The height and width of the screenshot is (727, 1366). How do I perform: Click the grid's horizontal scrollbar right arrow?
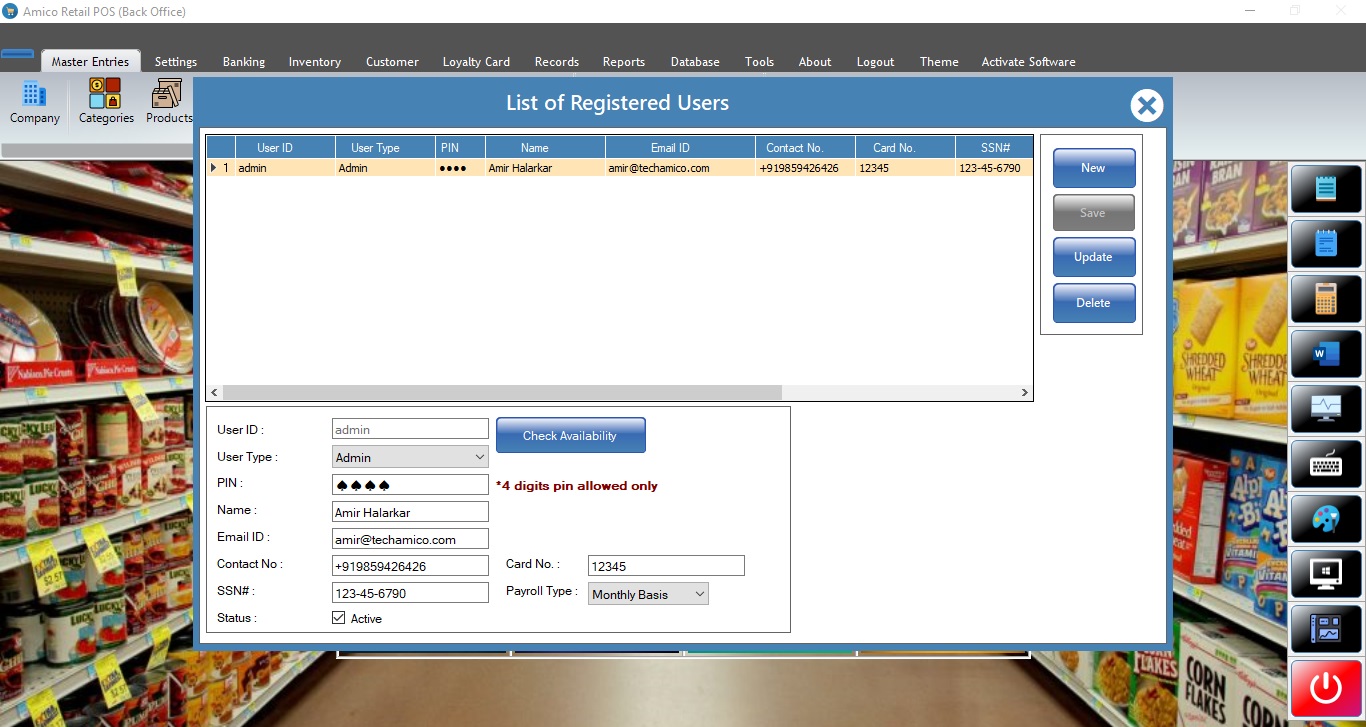pyautogui.click(x=1024, y=393)
